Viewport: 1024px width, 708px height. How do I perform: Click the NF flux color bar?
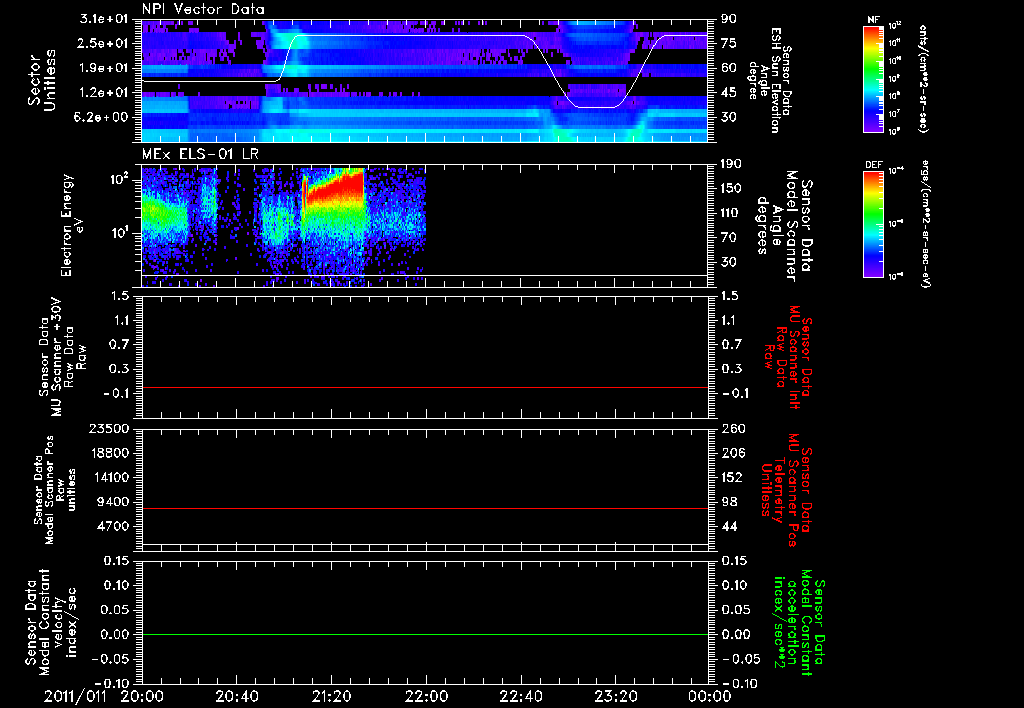[x=874, y=79]
